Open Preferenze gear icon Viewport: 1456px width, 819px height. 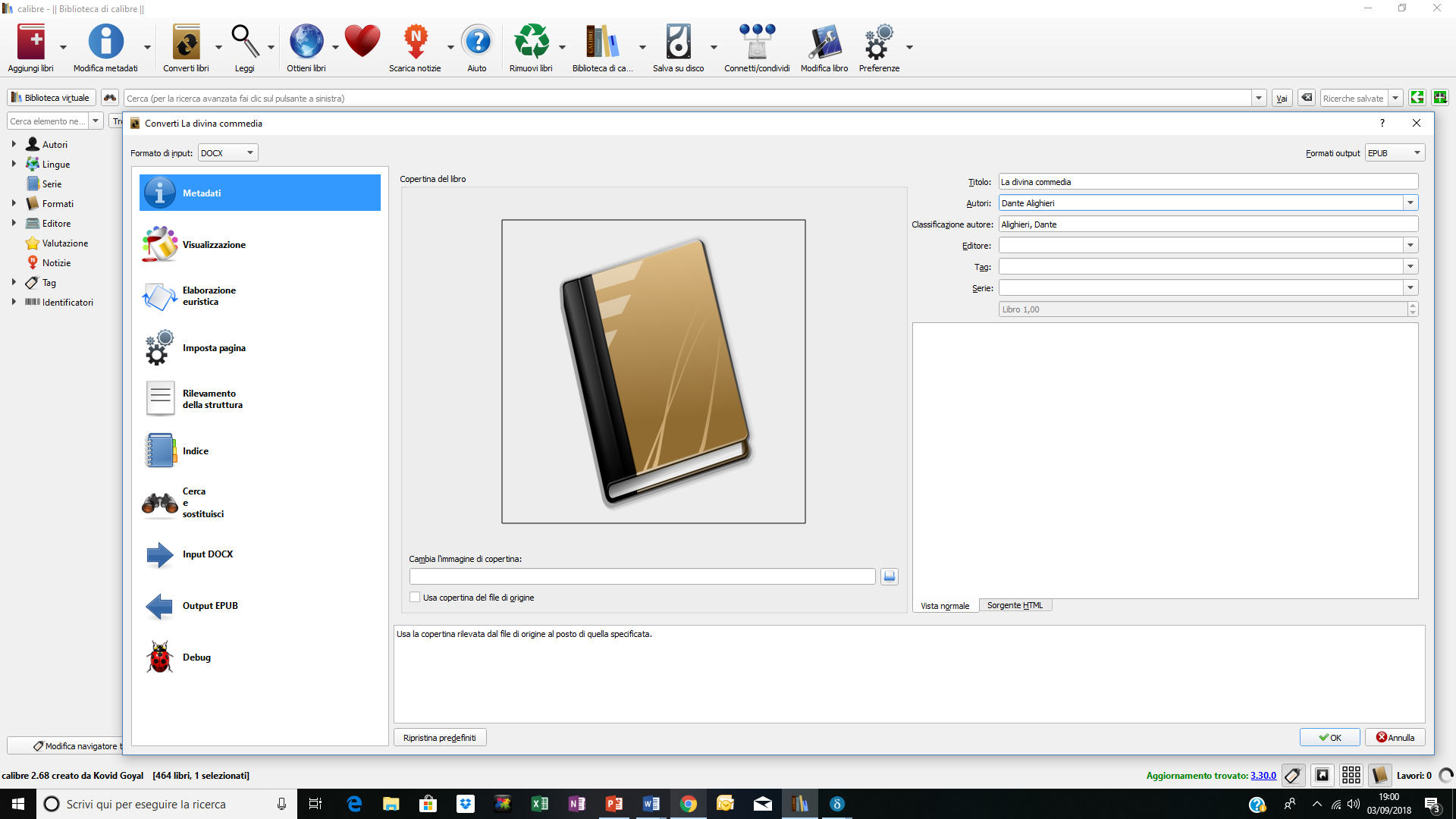click(x=879, y=42)
